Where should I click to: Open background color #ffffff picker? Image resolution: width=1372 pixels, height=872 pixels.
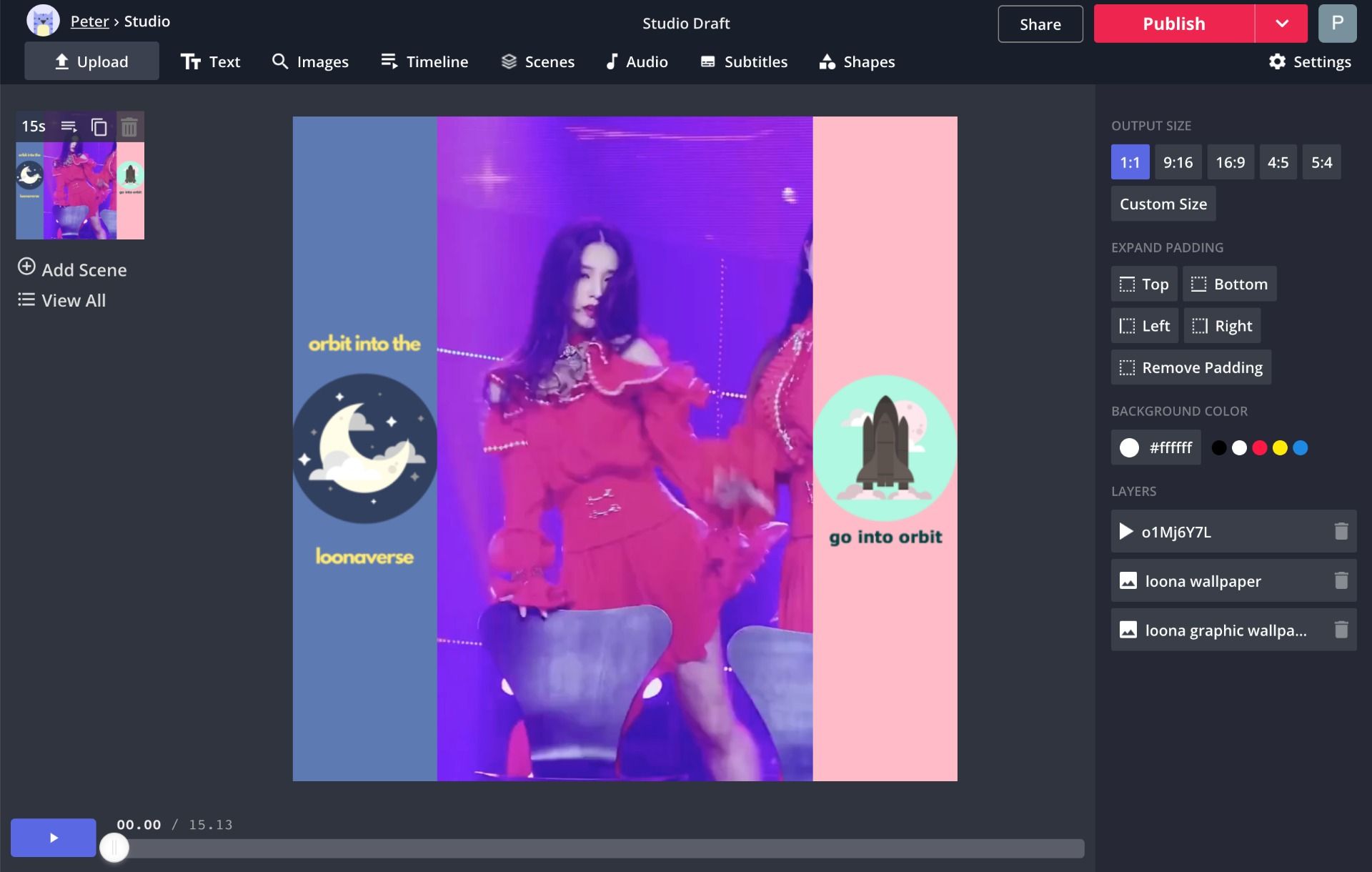(x=1155, y=447)
